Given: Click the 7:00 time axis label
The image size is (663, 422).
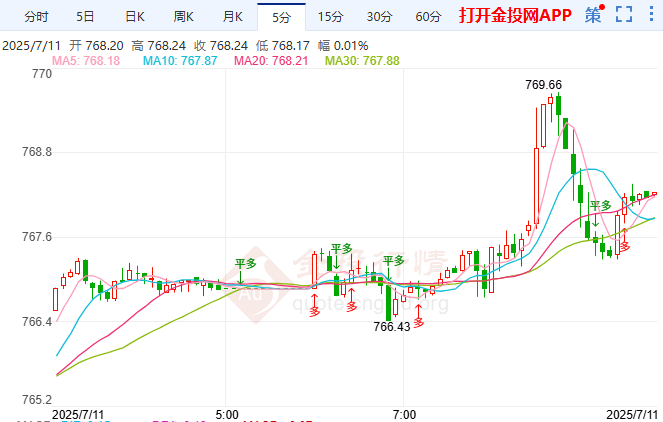Looking at the screenshot, I should tap(404, 415).
